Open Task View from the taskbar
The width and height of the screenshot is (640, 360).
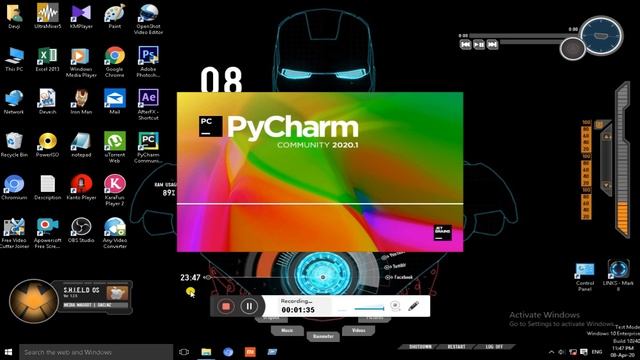[x=184, y=352]
